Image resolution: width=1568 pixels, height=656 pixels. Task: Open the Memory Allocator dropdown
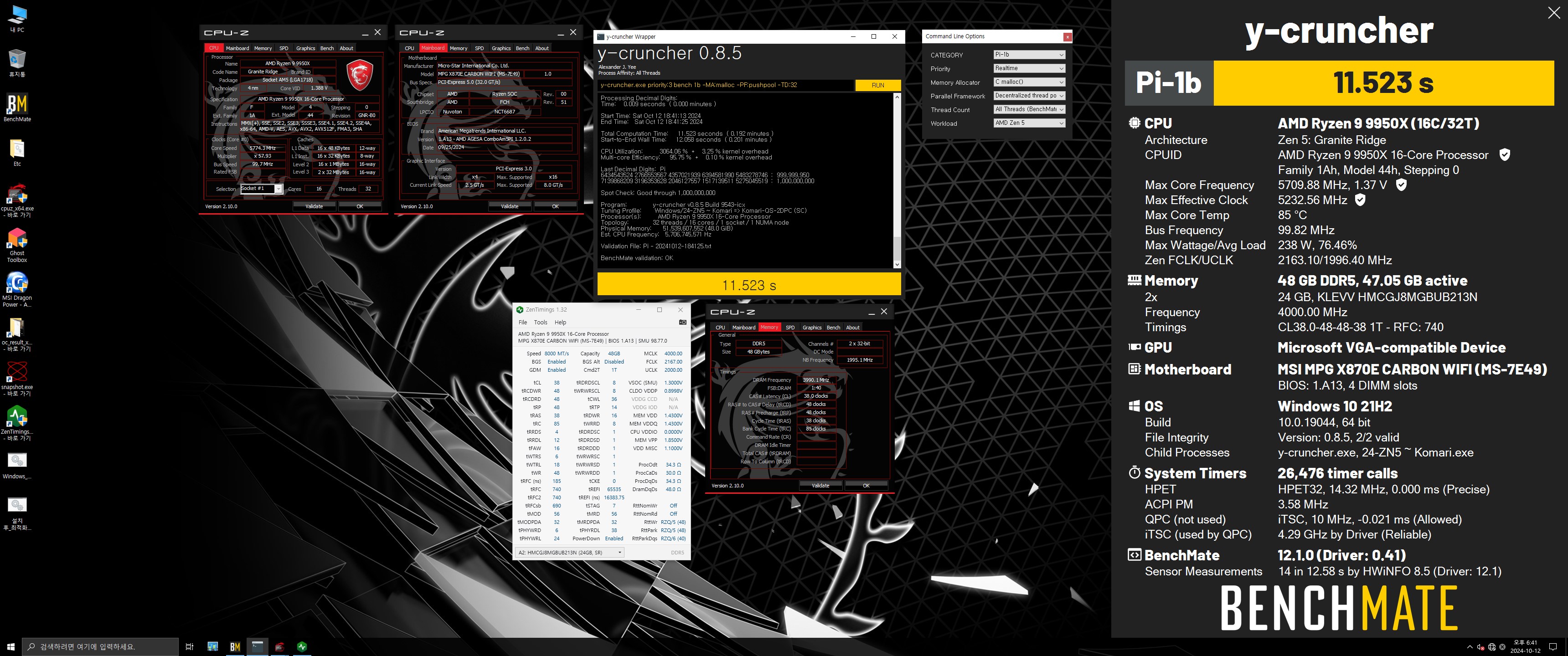1029,82
